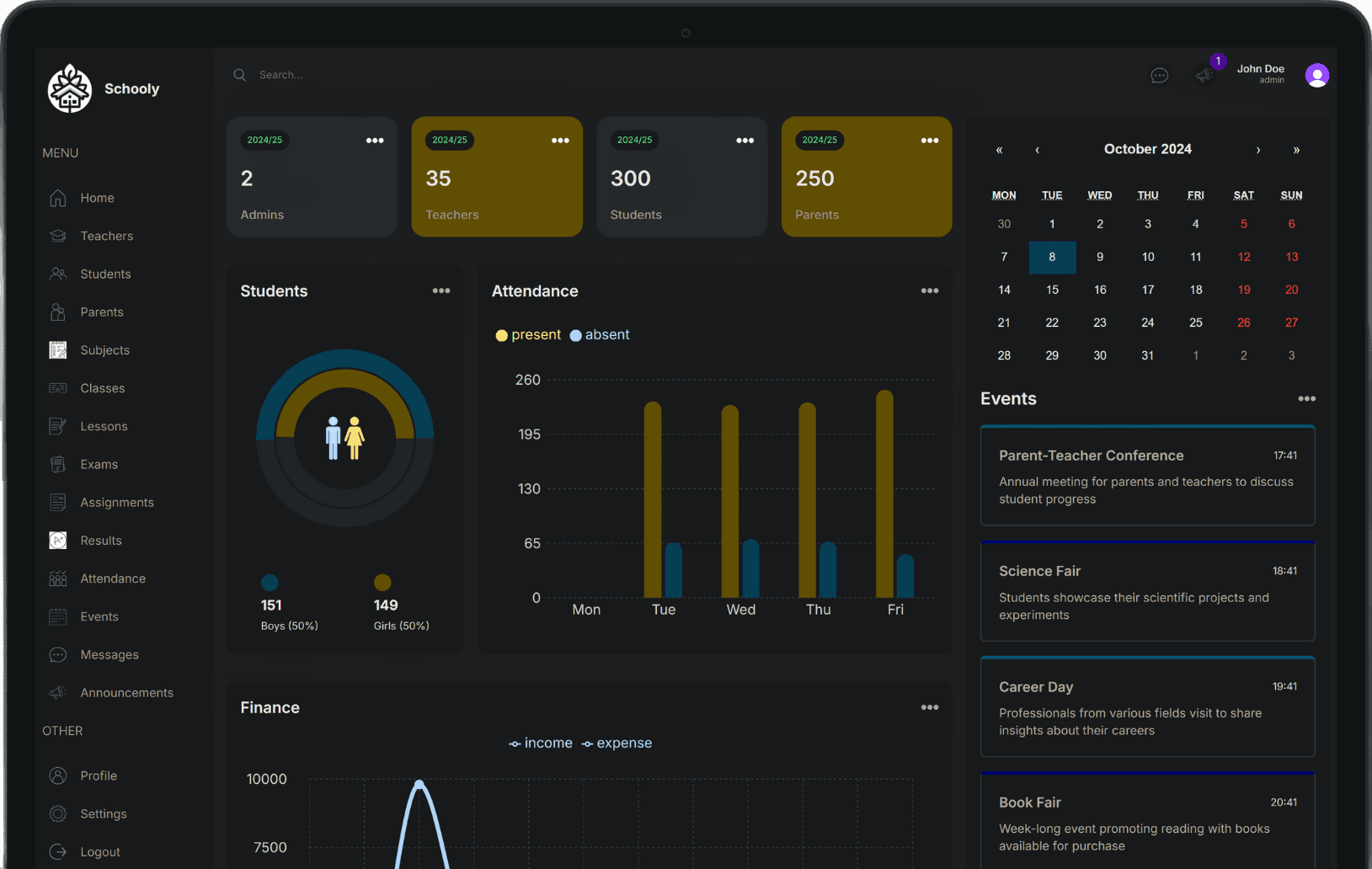
Task: Open Students count card three-dot menu
Action: [745, 141]
